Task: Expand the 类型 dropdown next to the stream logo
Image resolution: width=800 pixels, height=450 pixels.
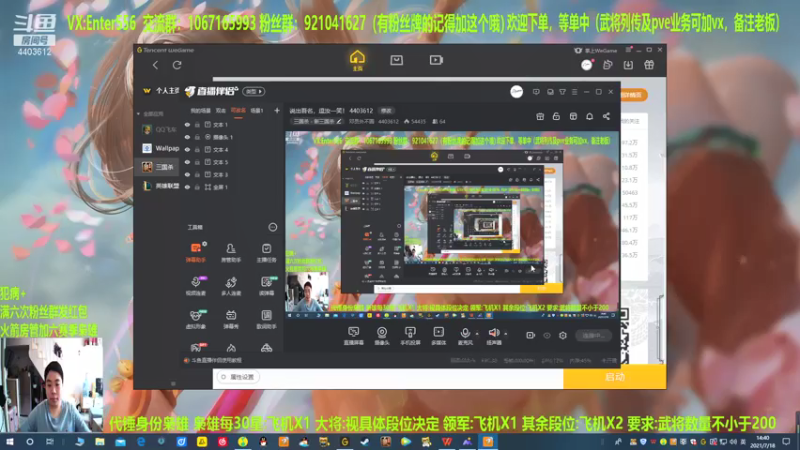Action: click(254, 91)
